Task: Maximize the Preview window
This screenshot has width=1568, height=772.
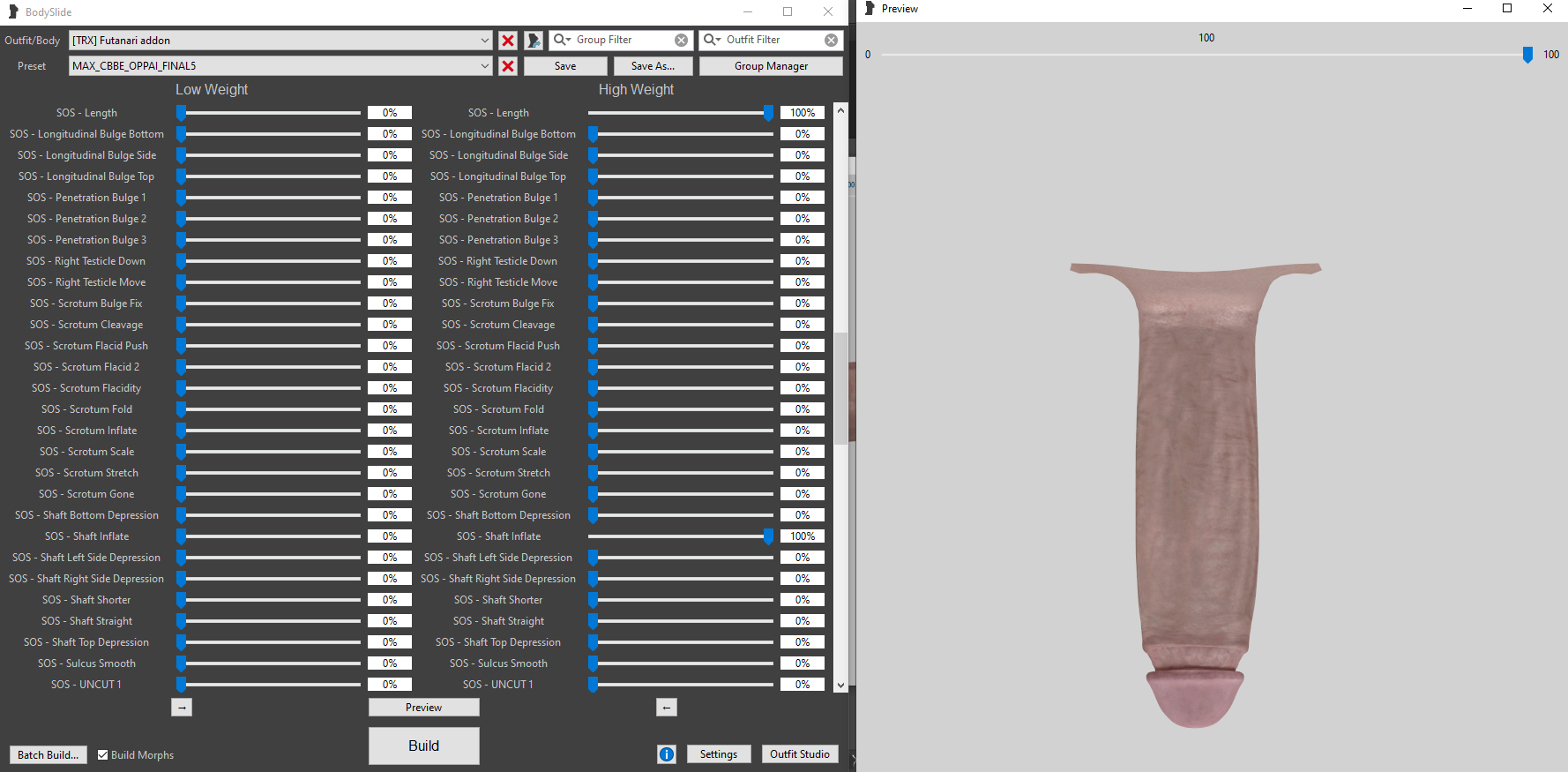Action: point(1507,9)
